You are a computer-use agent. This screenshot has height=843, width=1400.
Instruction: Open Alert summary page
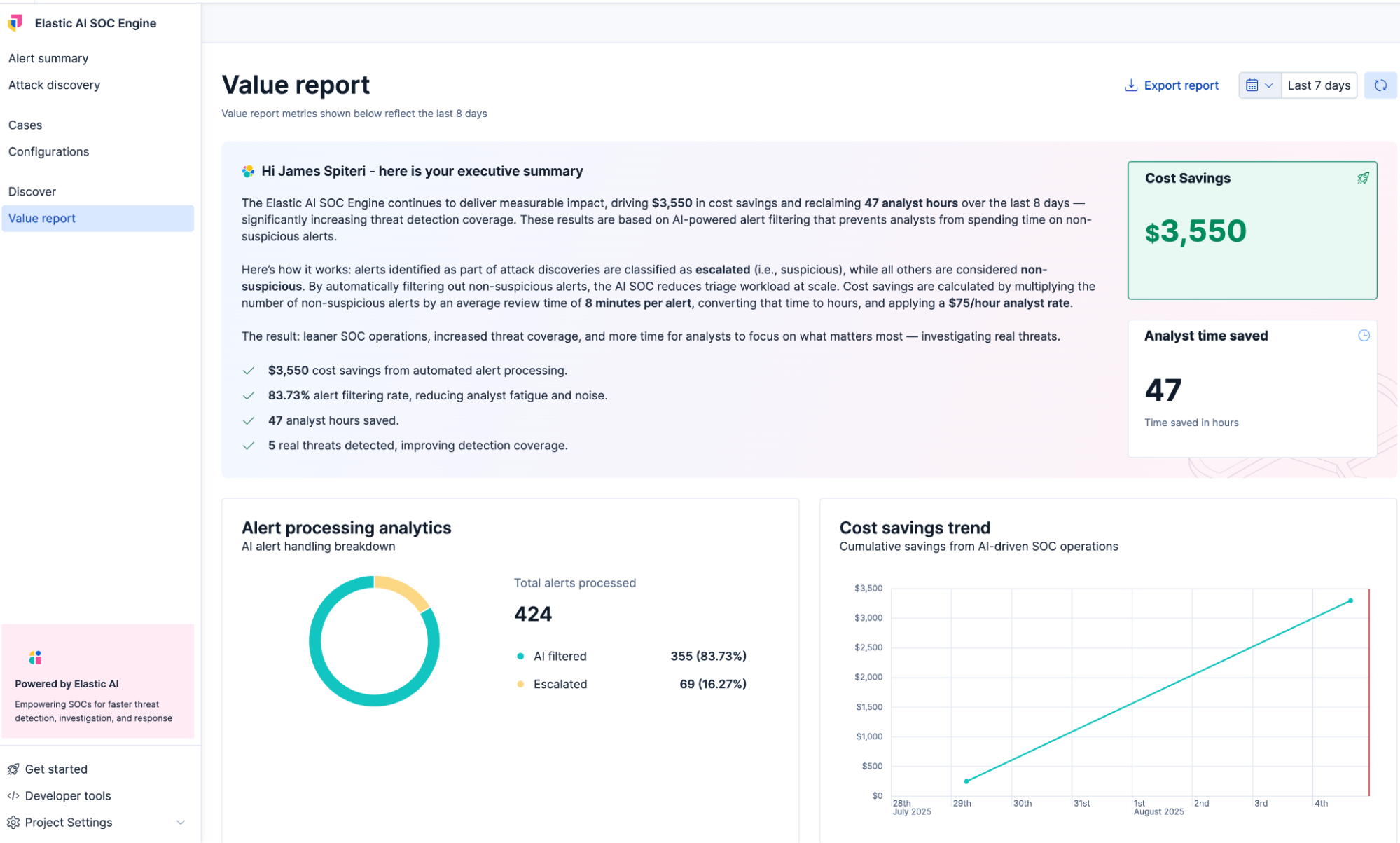coord(48,58)
